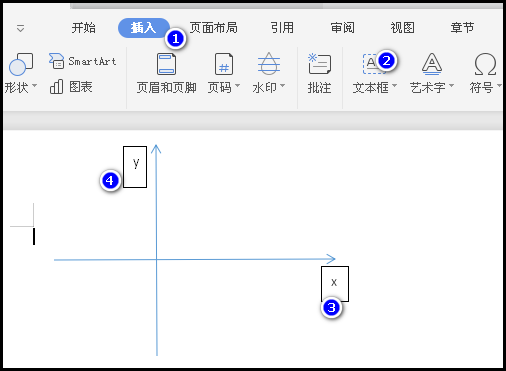
Task: Expand the 形状 dropdown arrow
Action: pos(34,86)
